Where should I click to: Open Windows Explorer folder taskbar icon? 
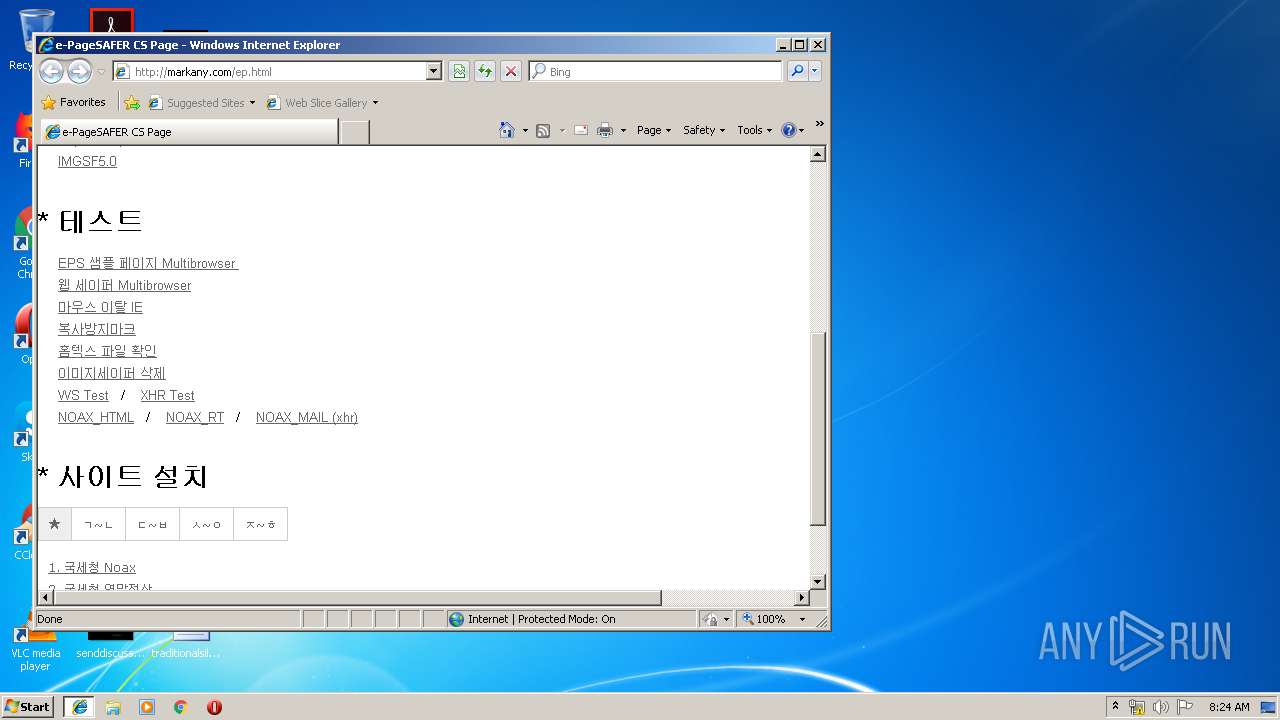pos(113,706)
